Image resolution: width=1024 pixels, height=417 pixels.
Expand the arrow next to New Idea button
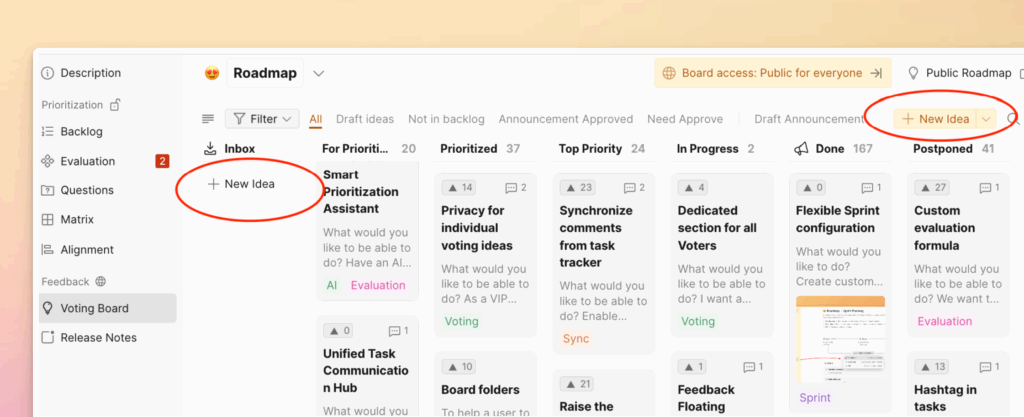coord(987,119)
